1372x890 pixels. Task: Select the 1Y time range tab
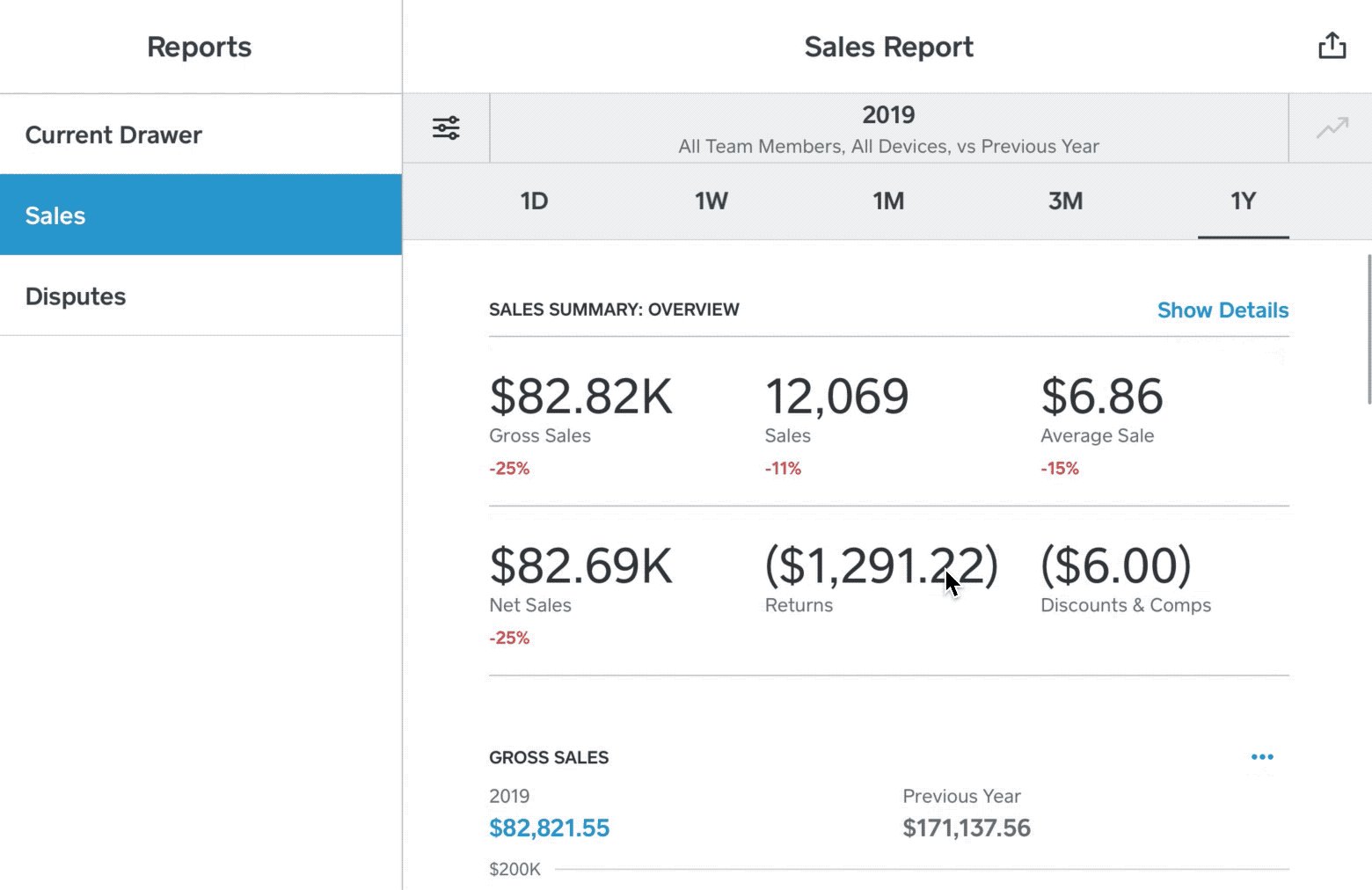tap(1243, 201)
